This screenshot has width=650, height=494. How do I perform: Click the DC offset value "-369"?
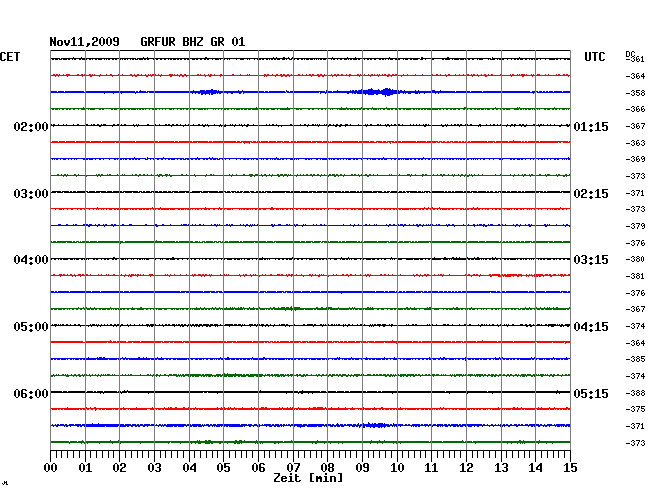click(x=635, y=159)
